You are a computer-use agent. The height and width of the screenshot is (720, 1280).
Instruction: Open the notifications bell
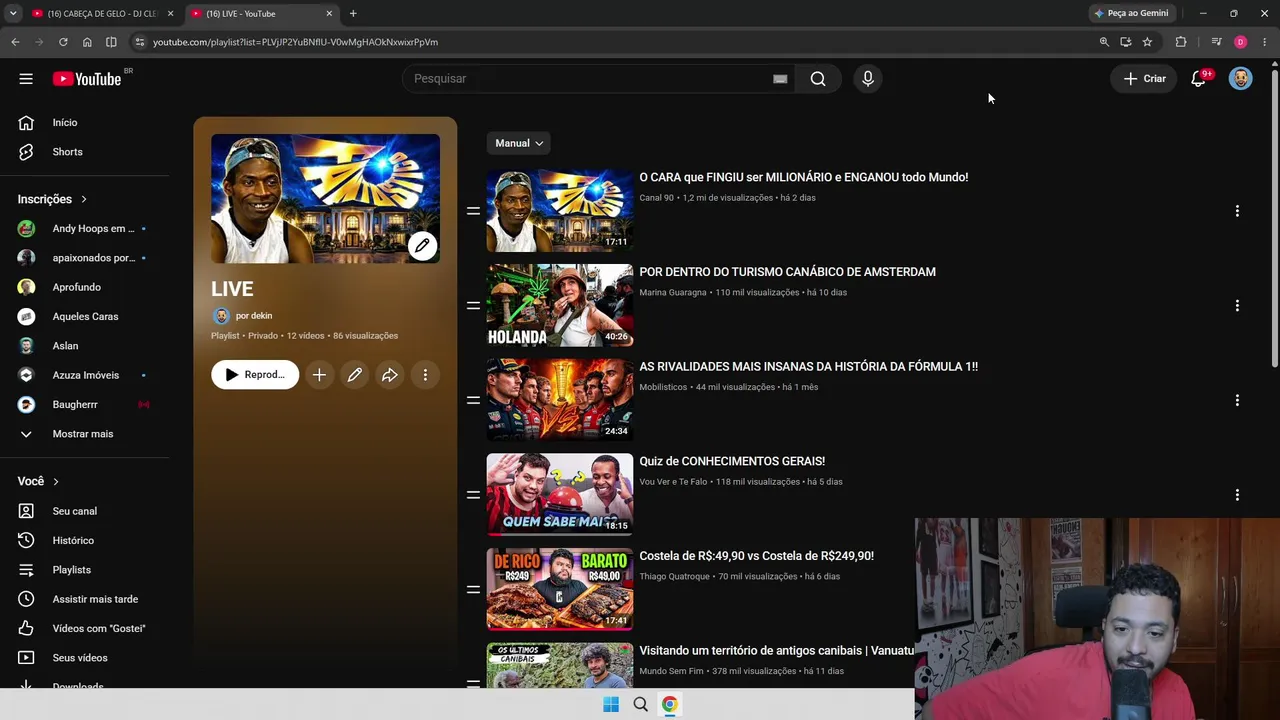point(1198,79)
